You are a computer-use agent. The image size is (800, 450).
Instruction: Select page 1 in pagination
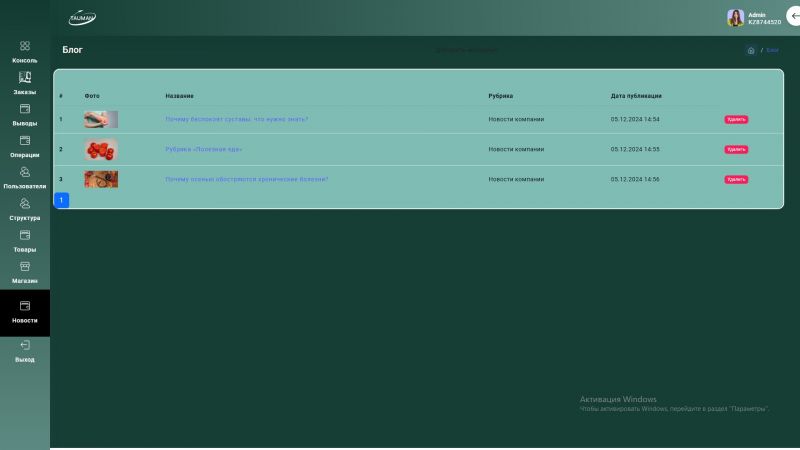61,200
